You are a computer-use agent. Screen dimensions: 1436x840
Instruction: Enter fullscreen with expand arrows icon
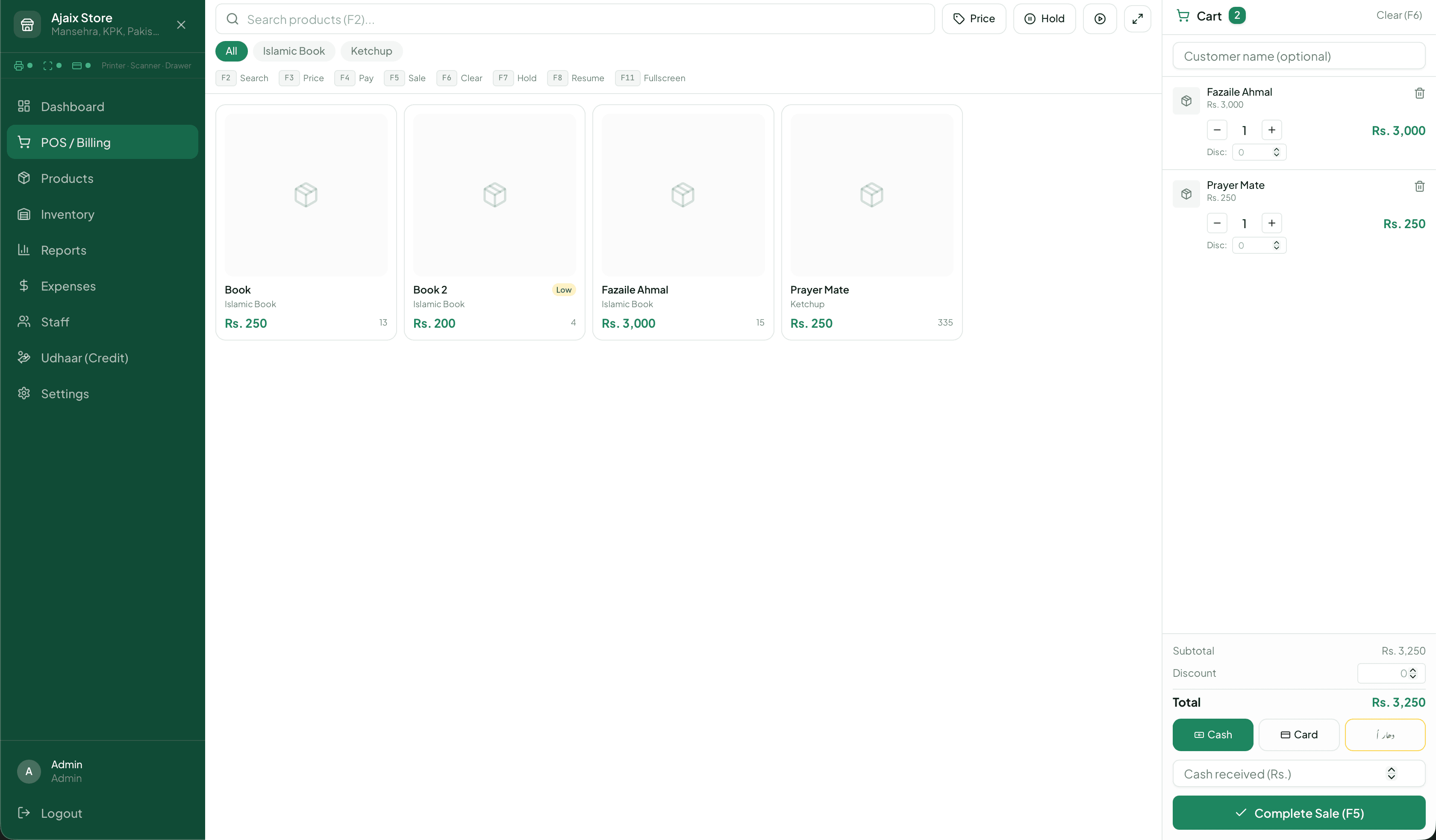(x=1137, y=19)
